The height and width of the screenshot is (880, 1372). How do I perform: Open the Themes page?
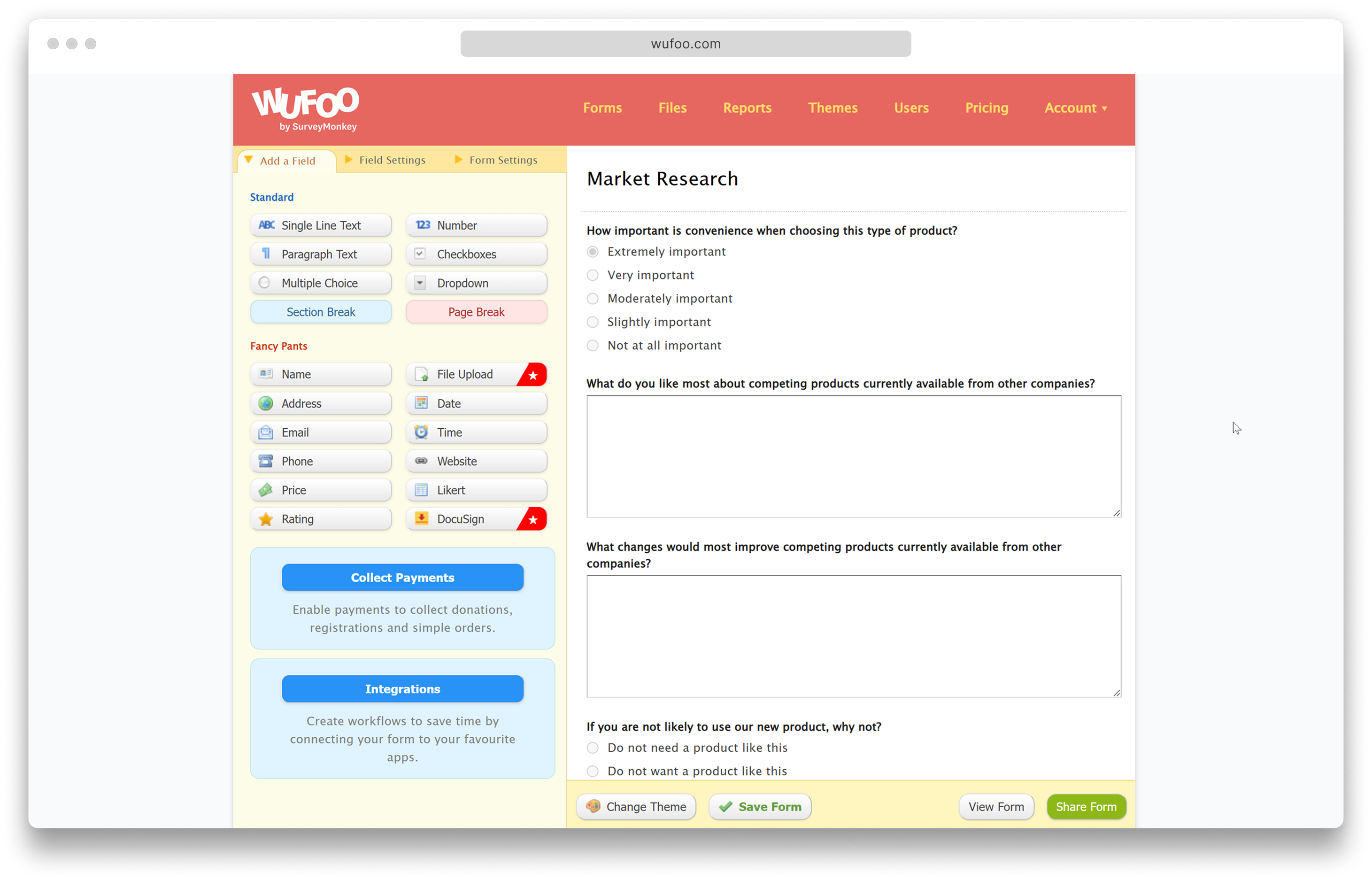[x=832, y=108]
